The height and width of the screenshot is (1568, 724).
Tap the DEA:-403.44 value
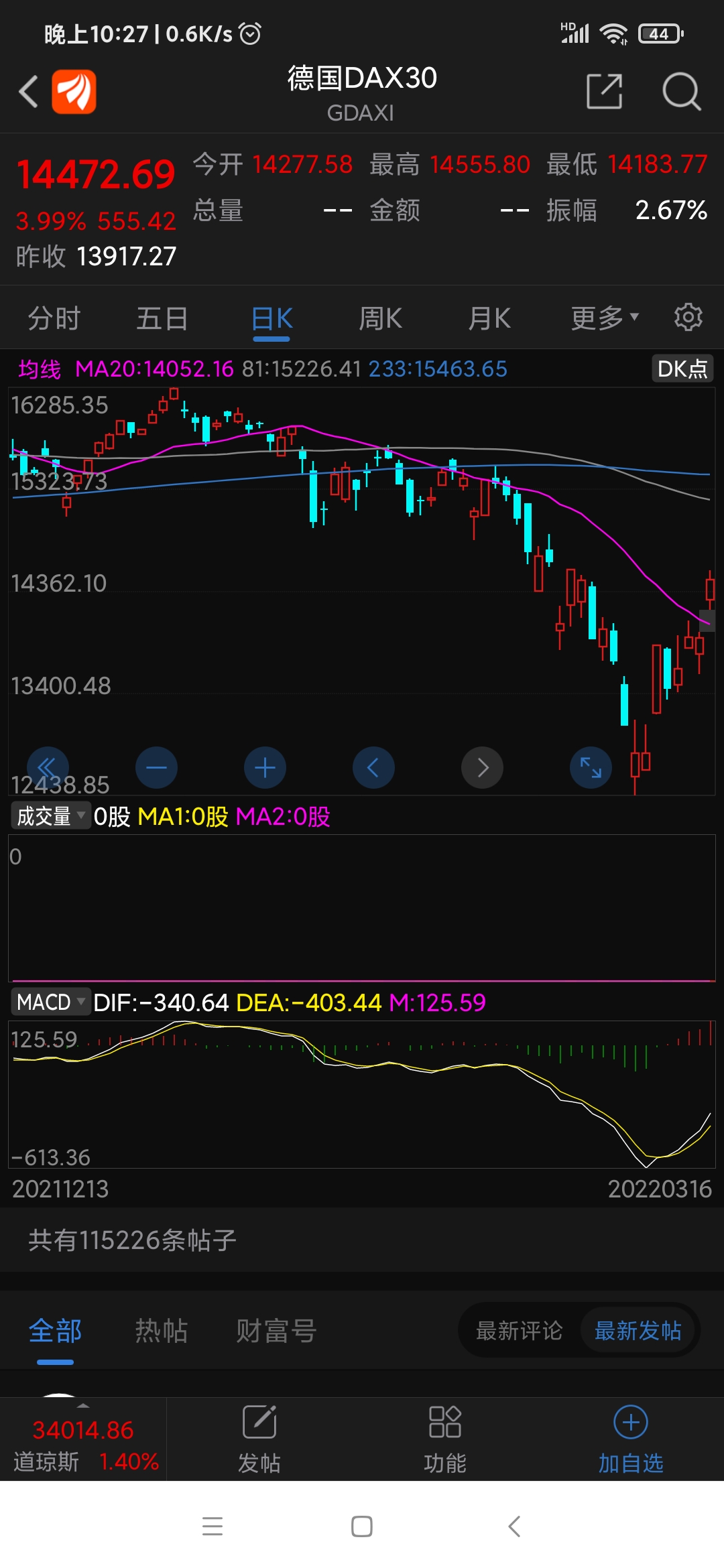tap(309, 1002)
